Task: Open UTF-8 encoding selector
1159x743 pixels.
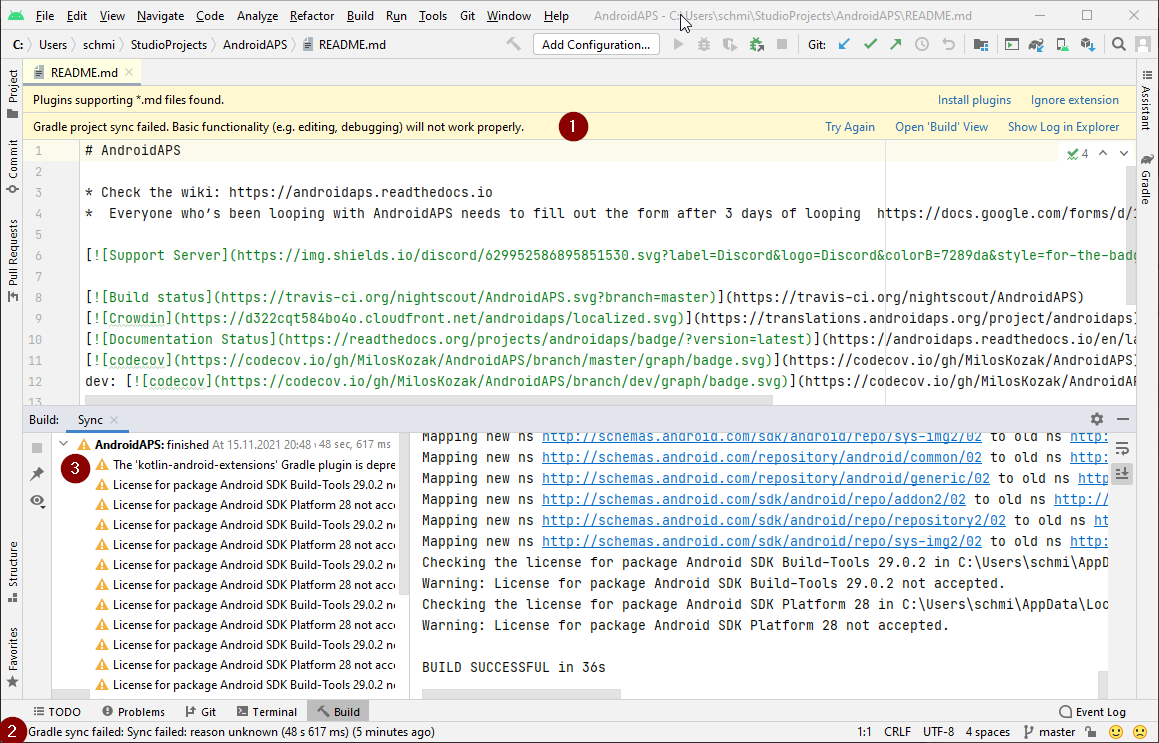Action: click(938, 732)
